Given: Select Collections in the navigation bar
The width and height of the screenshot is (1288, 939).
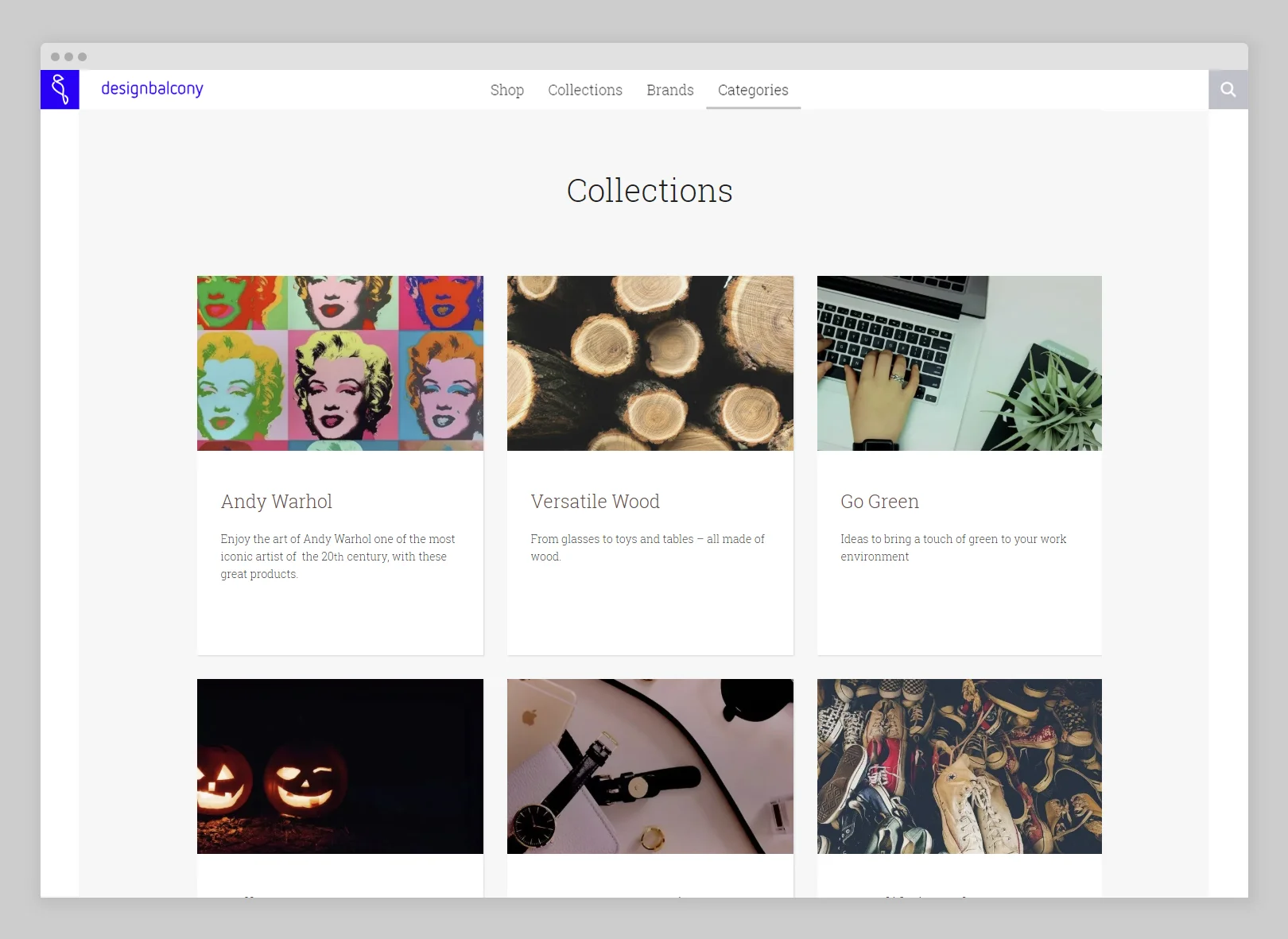Looking at the screenshot, I should click(x=585, y=90).
